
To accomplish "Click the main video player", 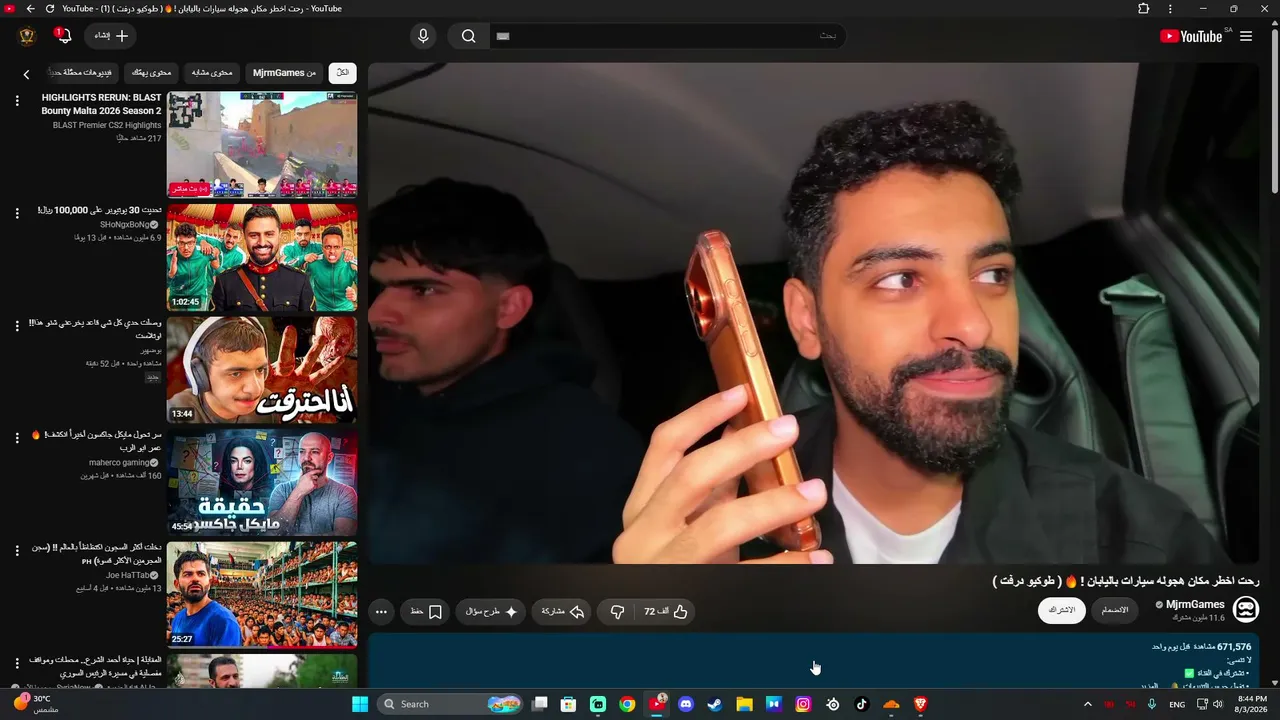I will pyautogui.click(x=813, y=313).
